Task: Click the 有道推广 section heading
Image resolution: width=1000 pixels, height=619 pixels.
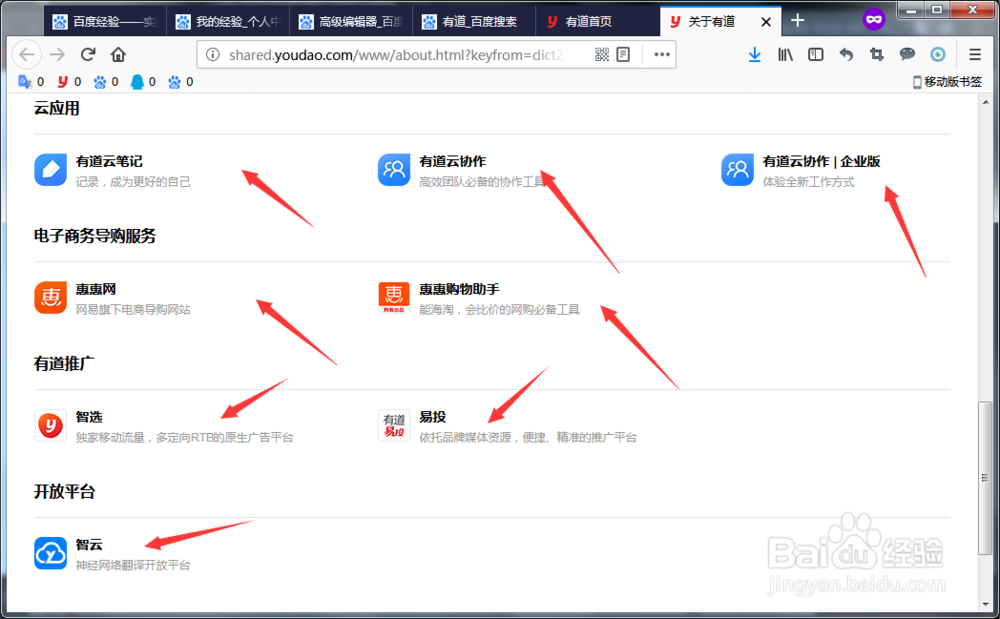Action: tap(64, 364)
